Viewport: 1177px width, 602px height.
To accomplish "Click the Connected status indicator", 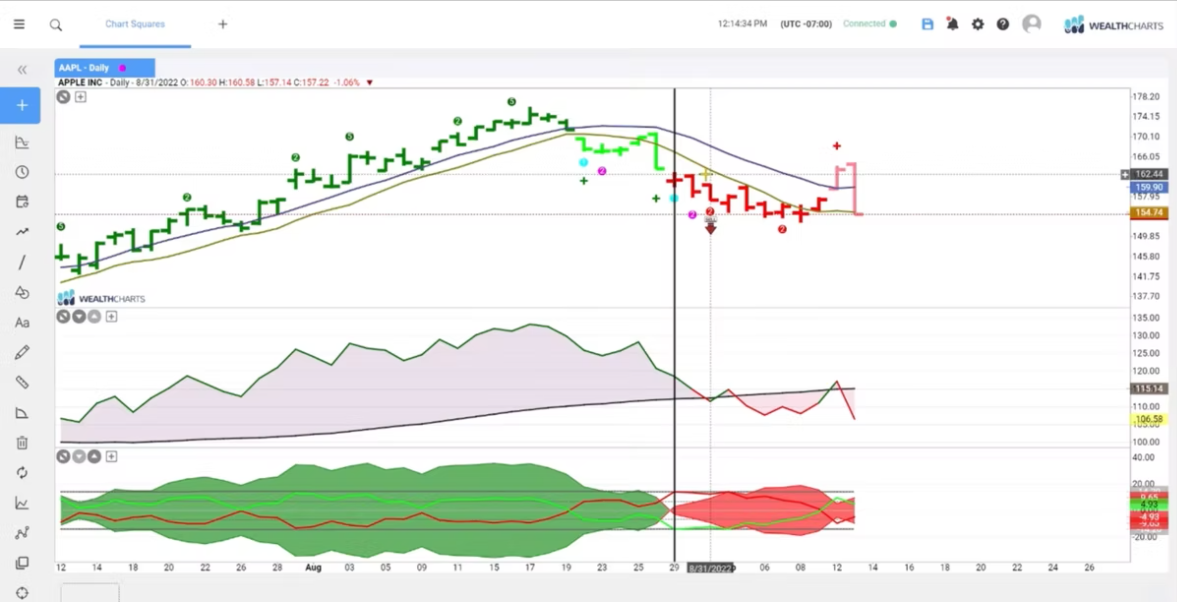I will (x=869, y=24).
